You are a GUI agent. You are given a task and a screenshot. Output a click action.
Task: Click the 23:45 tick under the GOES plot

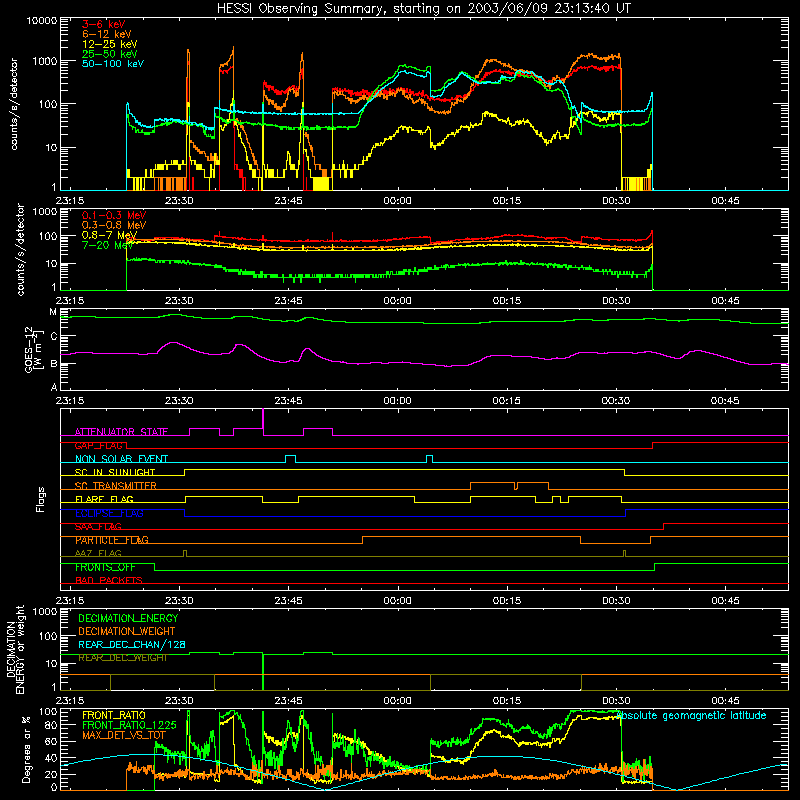click(288, 401)
